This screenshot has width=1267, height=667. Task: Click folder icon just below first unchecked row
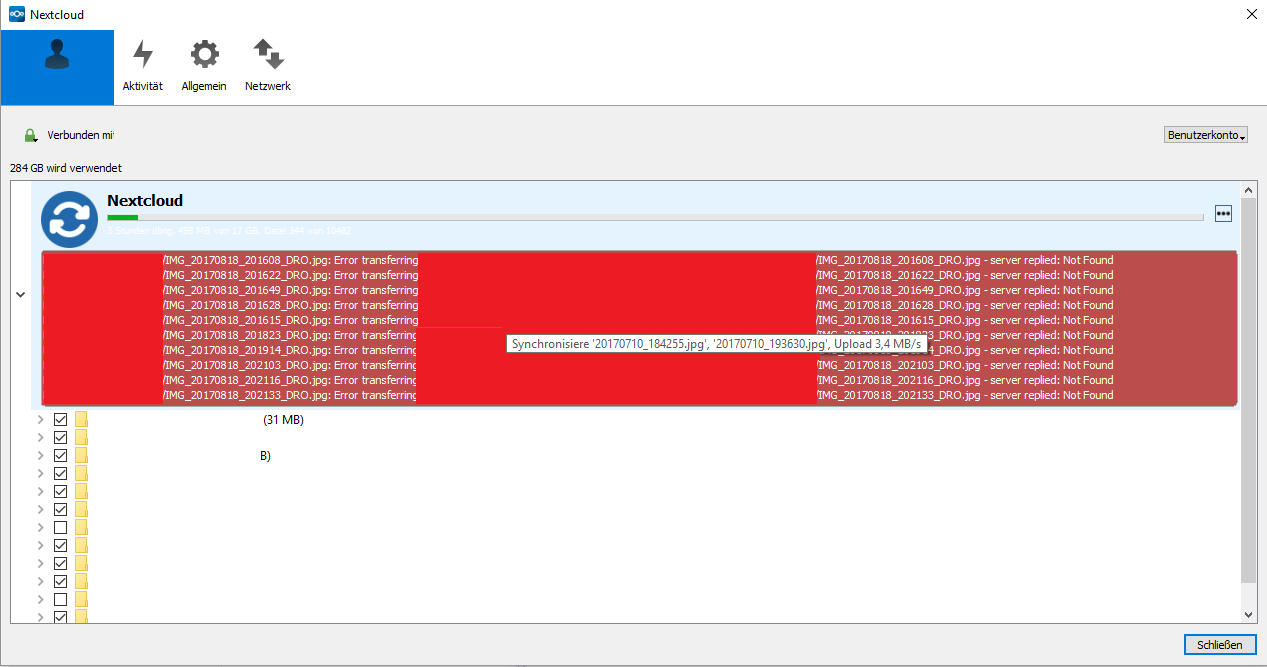pos(82,545)
